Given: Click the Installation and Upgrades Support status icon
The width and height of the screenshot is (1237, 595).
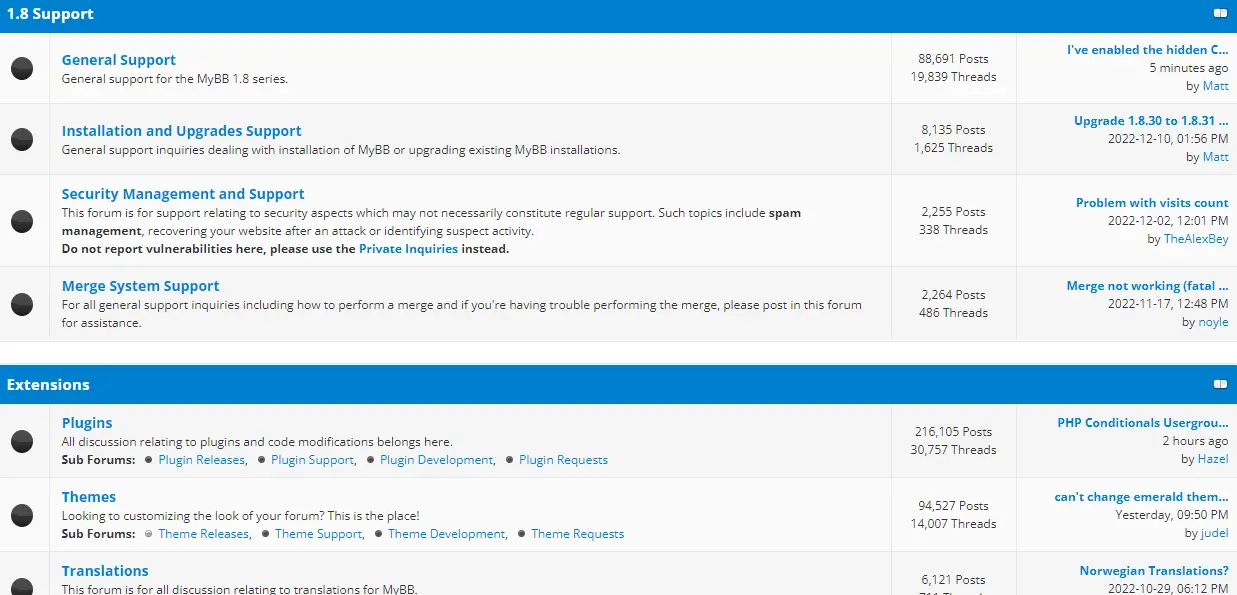Looking at the screenshot, I should tap(22, 139).
